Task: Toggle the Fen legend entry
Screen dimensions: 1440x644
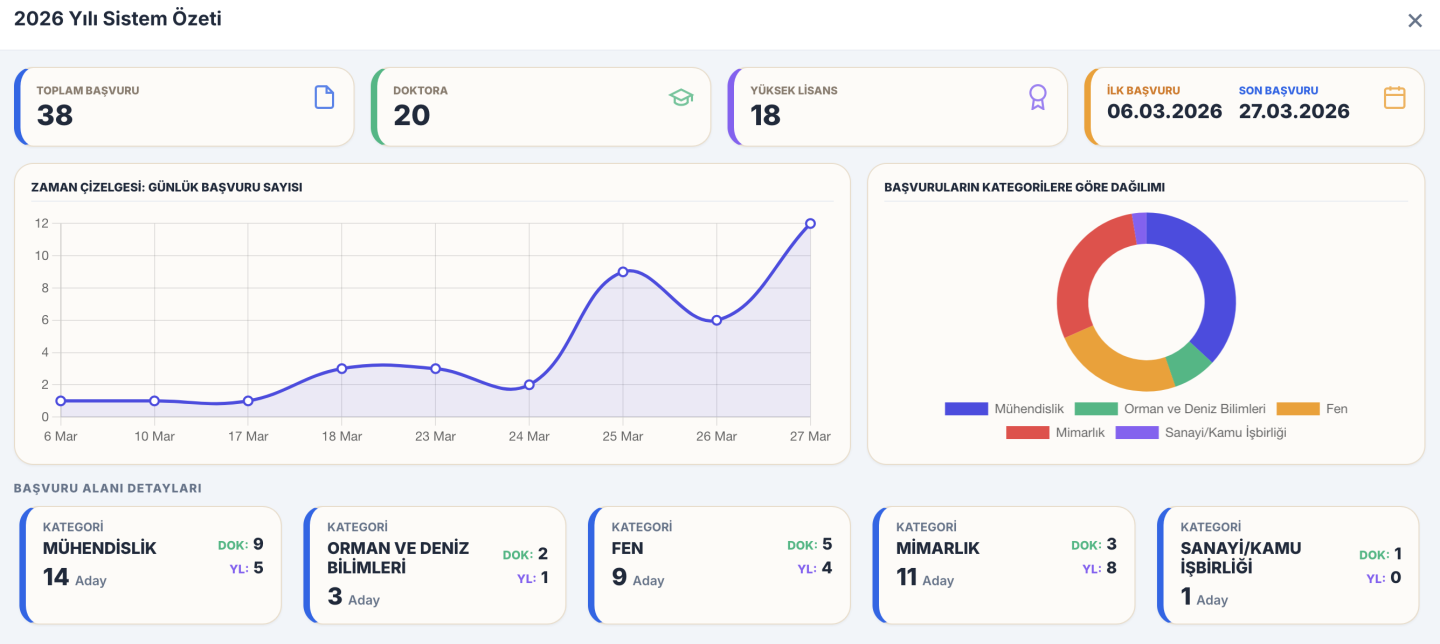Action: (1312, 409)
